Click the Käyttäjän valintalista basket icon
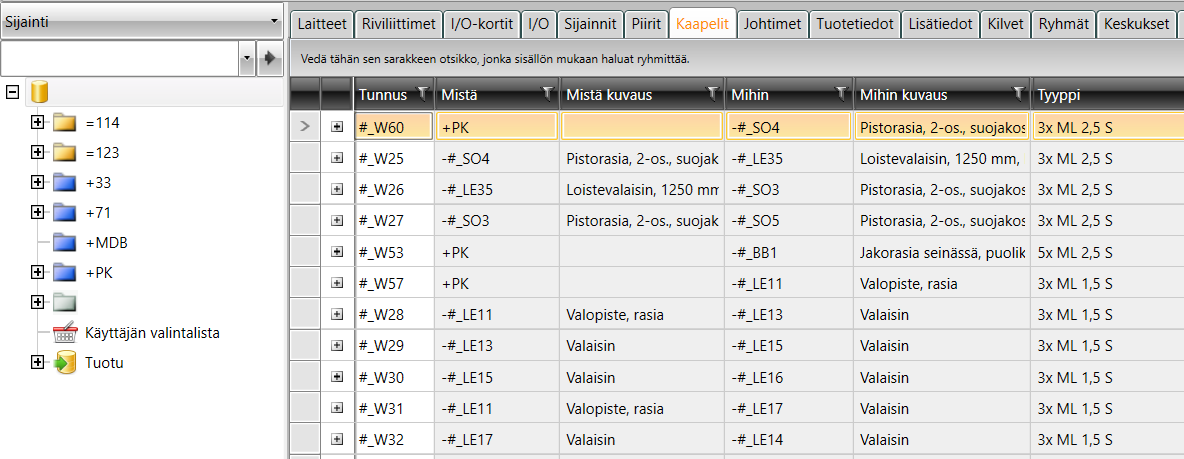 65,333
